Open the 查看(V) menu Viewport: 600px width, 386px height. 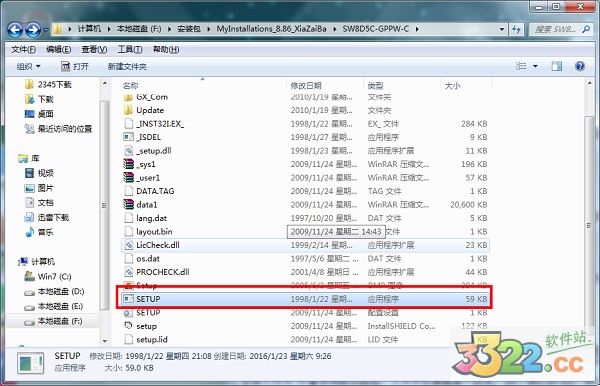pyautogui.click(x=94, y=49)
